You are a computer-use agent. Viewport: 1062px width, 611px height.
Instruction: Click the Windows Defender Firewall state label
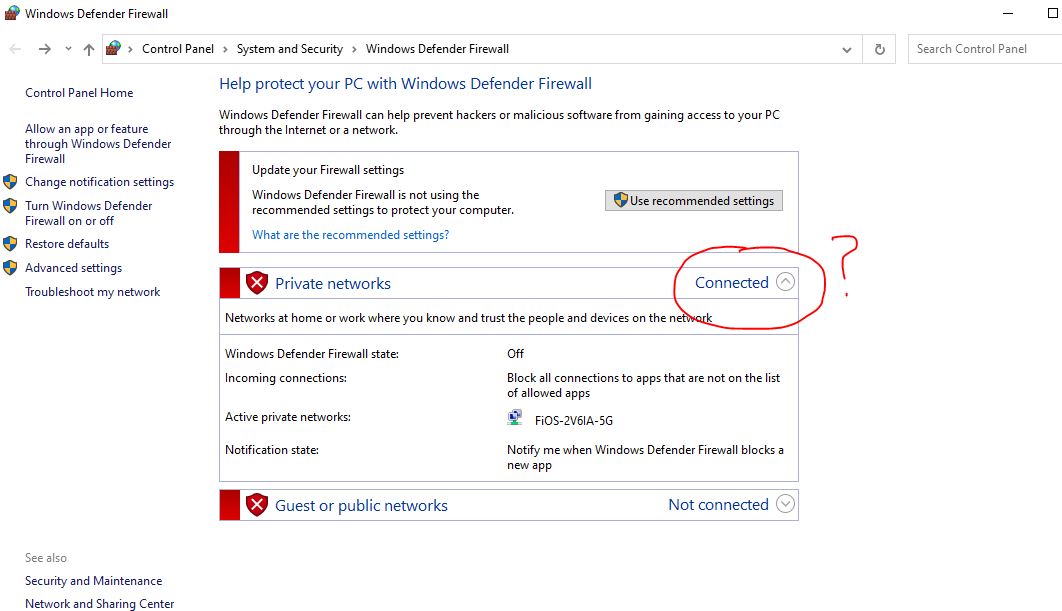click(312, 354)
